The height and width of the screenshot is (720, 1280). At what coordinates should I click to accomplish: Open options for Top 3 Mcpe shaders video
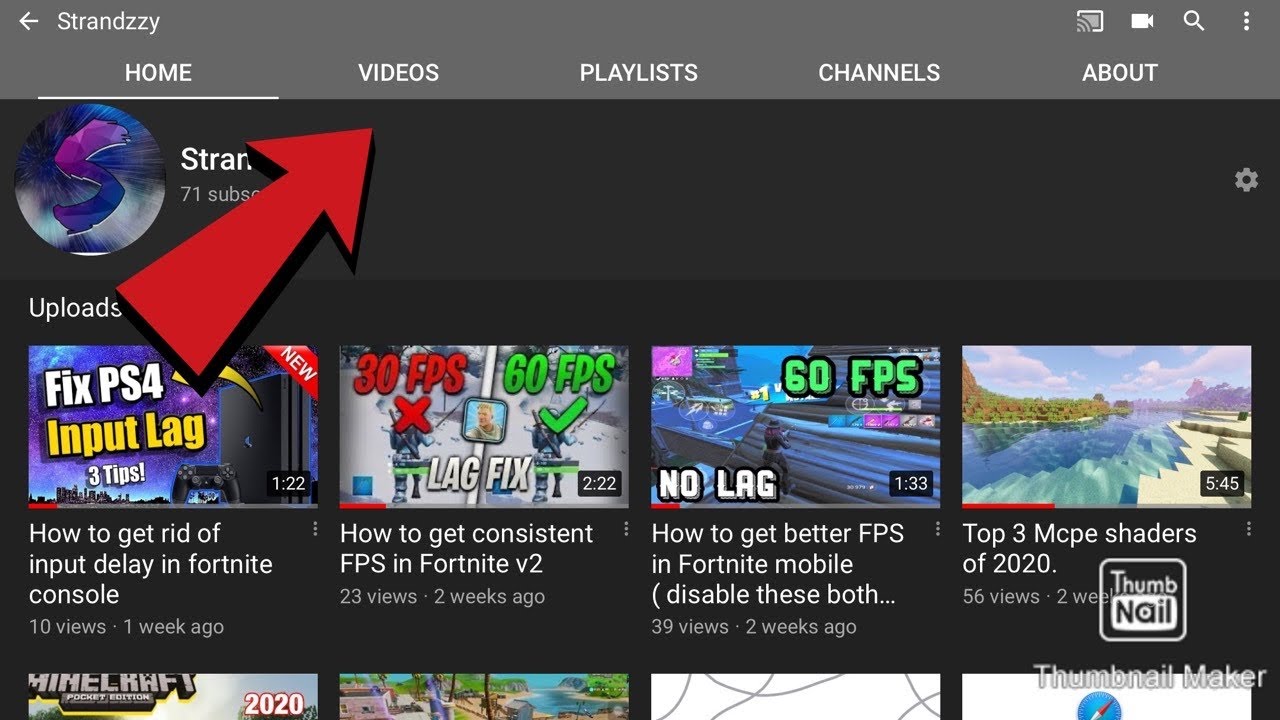[x=1249, y=528]
